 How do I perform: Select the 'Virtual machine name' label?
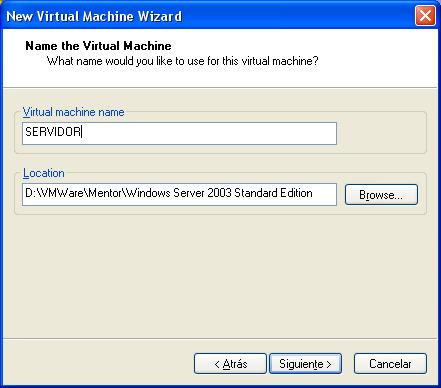click(x=73, y=112)
